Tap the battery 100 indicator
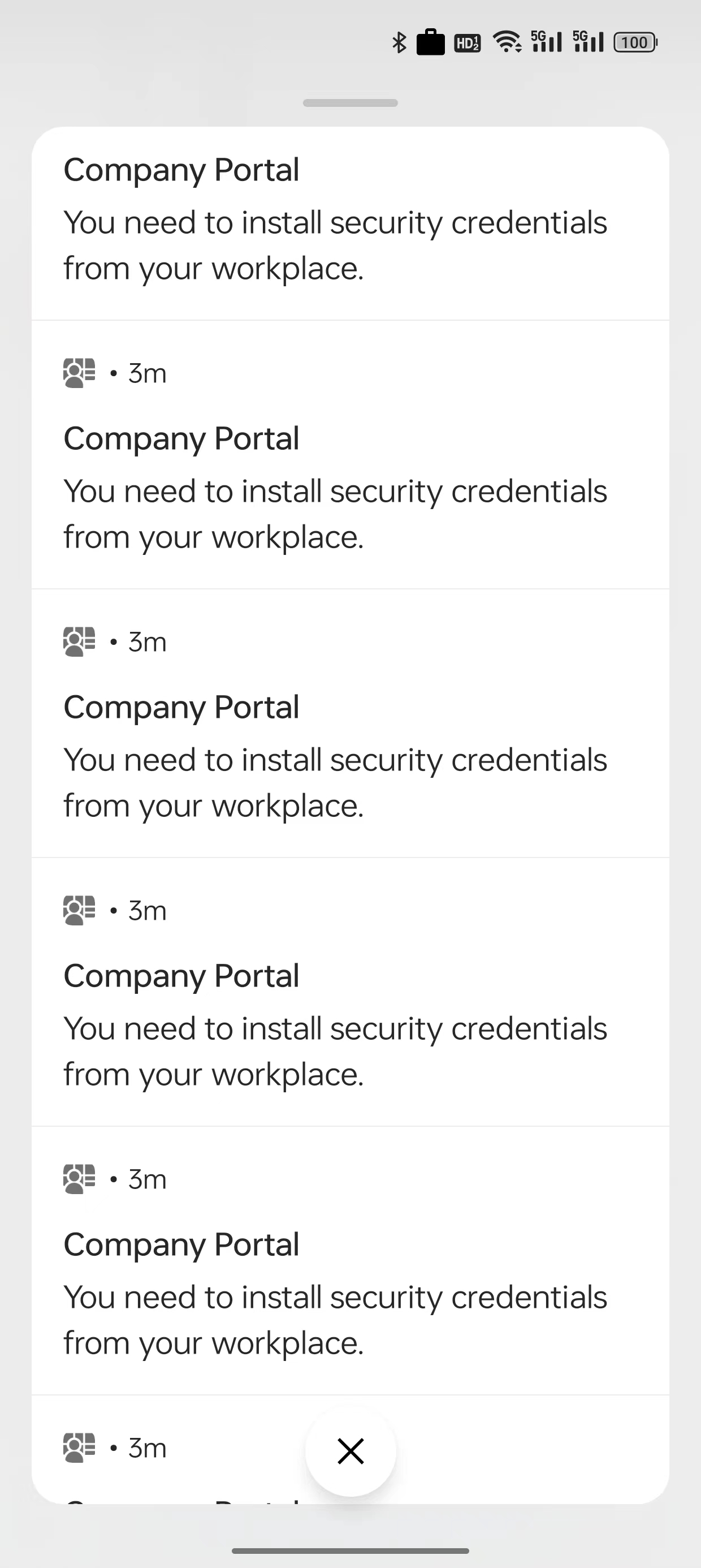 click(x=635, y=42)
